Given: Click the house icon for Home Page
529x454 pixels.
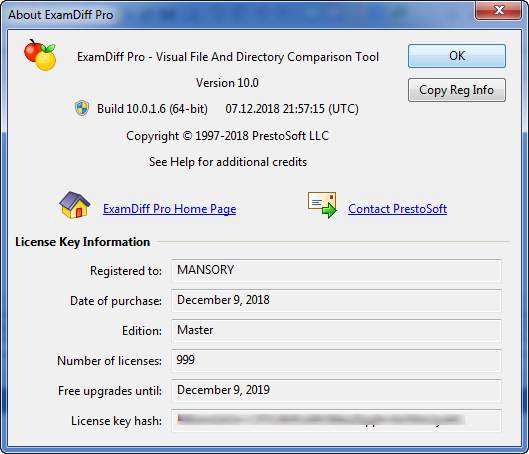Looking at the screenshot, I should click(75, 205).
